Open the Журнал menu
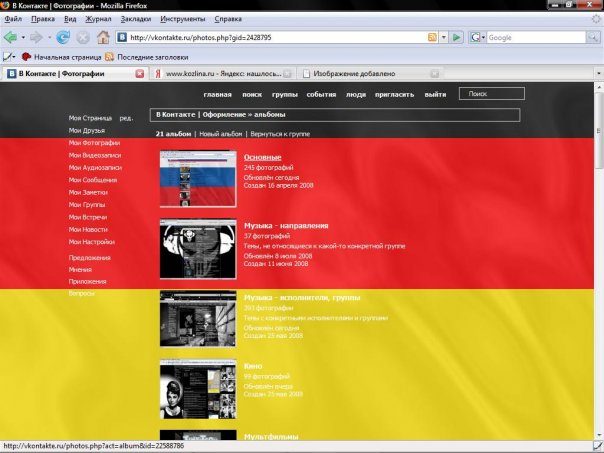604x453 pixels. click(98, 19)
